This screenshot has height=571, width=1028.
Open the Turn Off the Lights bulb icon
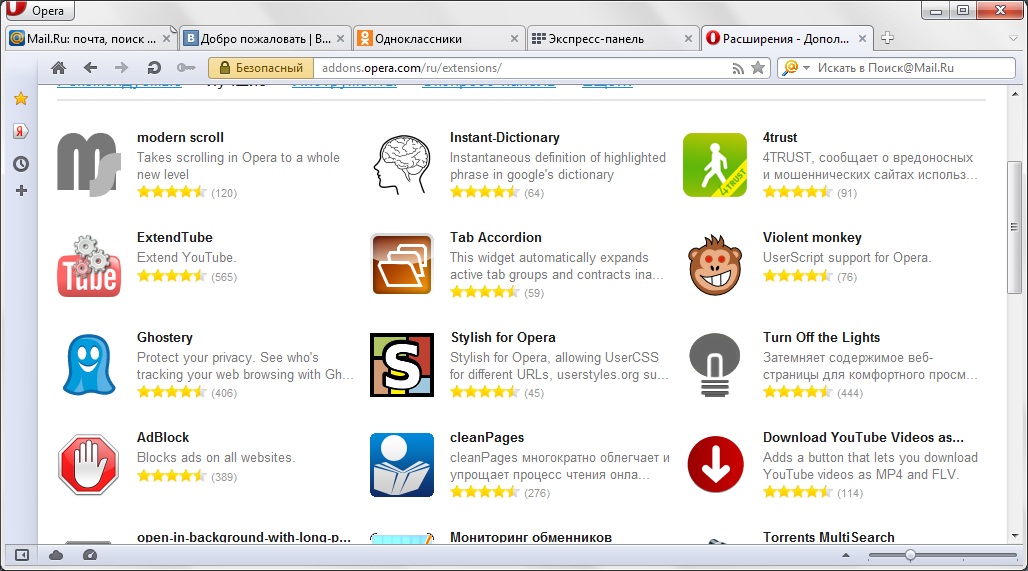715,364
